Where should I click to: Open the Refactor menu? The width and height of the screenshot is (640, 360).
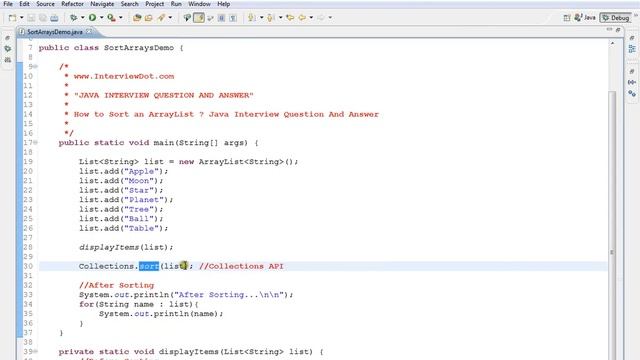point(72,4)
